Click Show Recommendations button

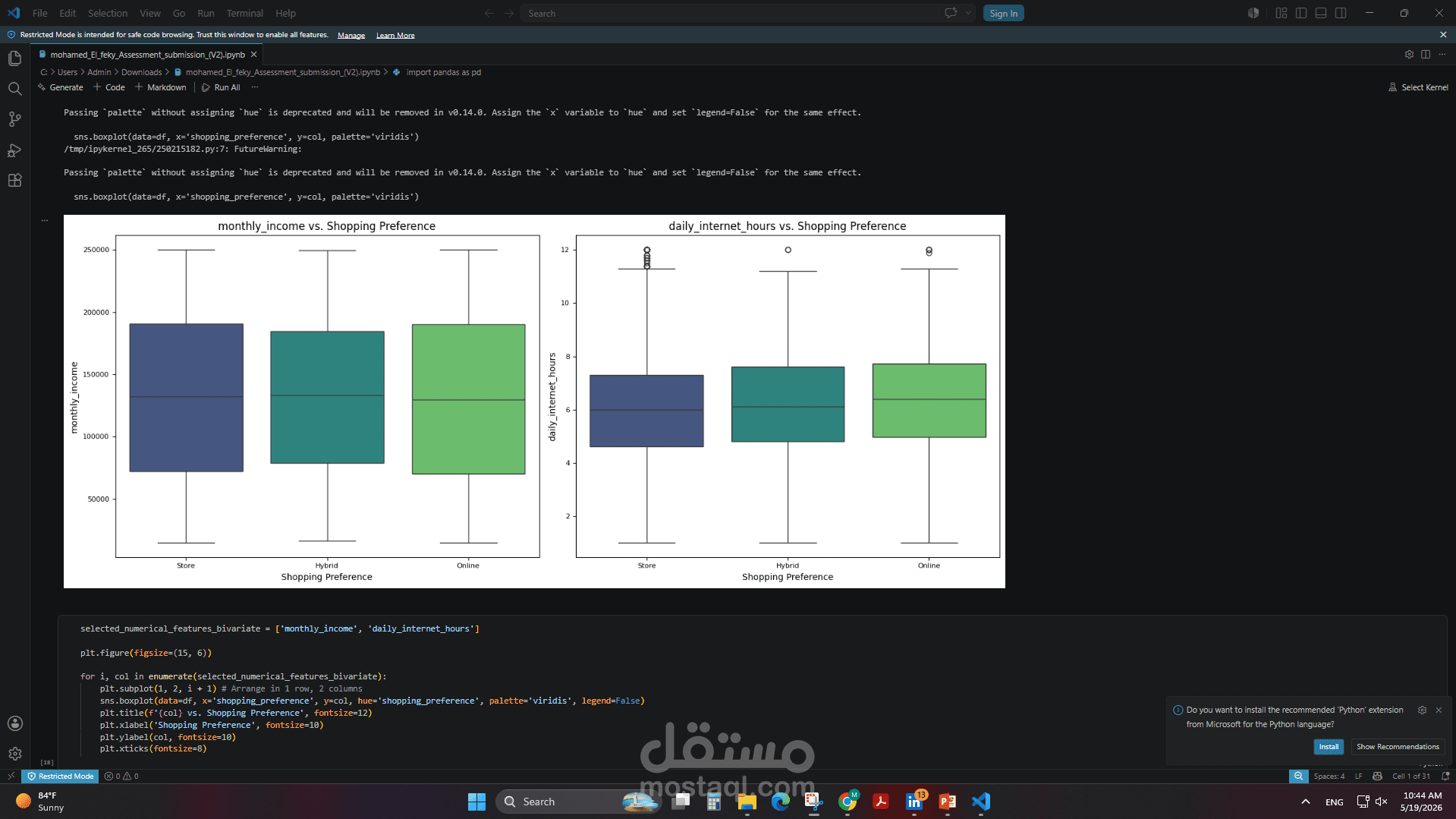[1398, 747]
